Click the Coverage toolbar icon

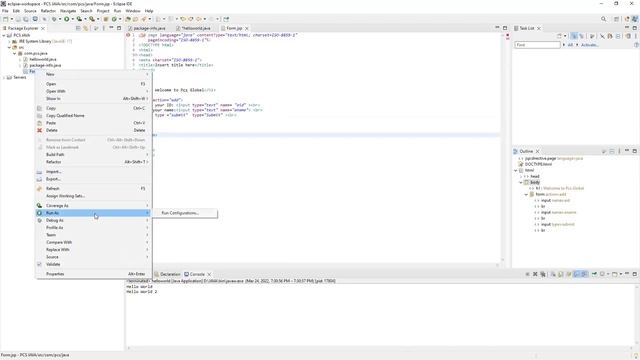(79, 19)
